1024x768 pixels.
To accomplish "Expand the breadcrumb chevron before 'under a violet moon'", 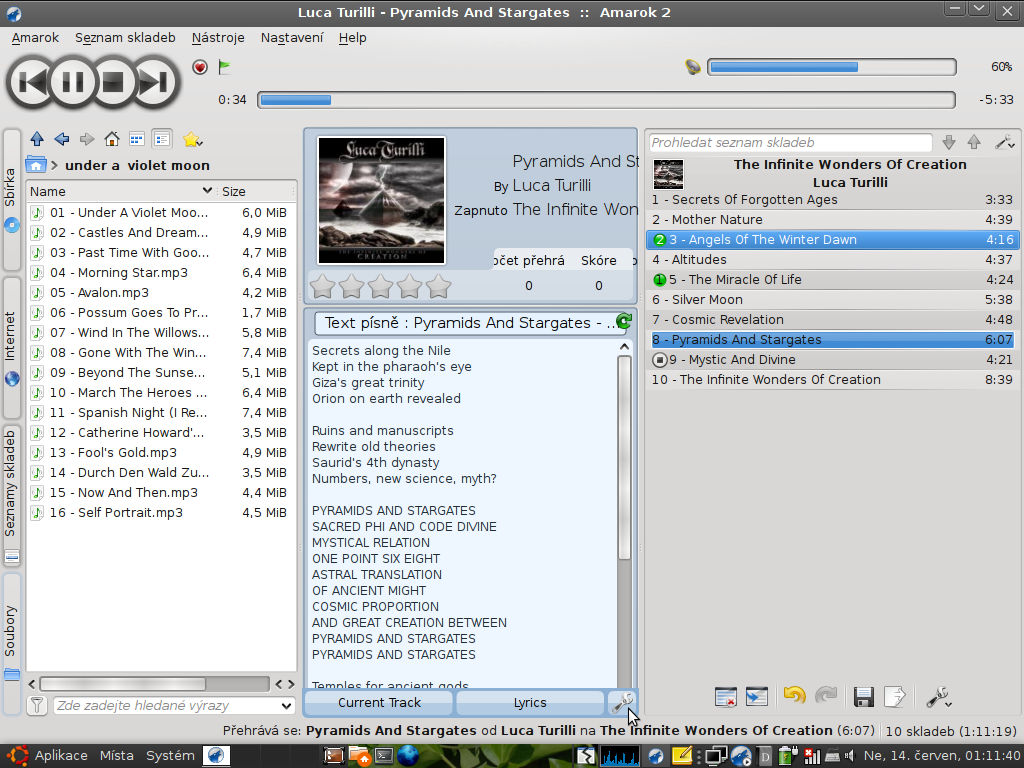I will point(55,165).
